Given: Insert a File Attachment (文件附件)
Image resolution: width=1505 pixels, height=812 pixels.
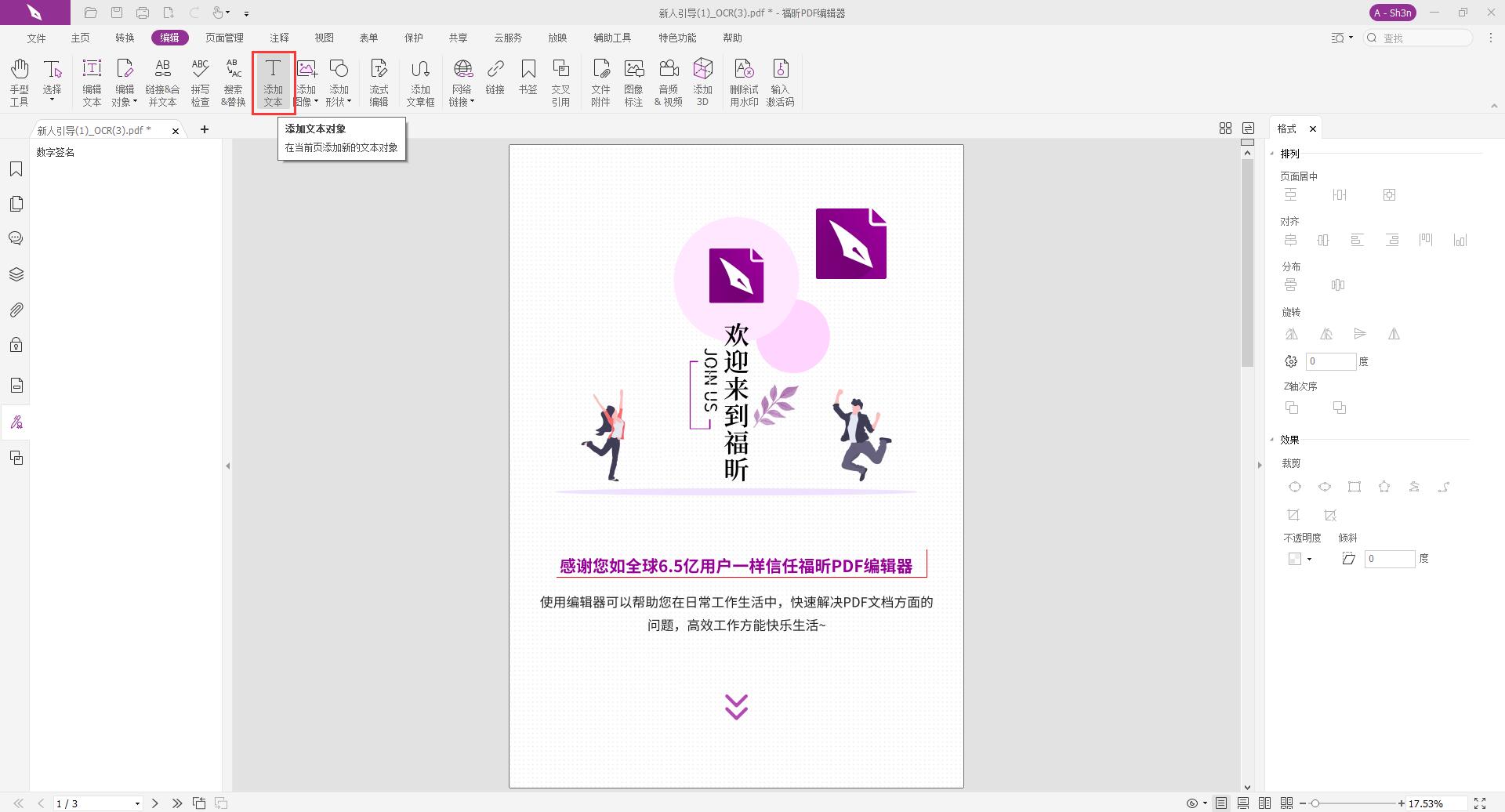Looking at the screenshot, I should click(600, 82).
